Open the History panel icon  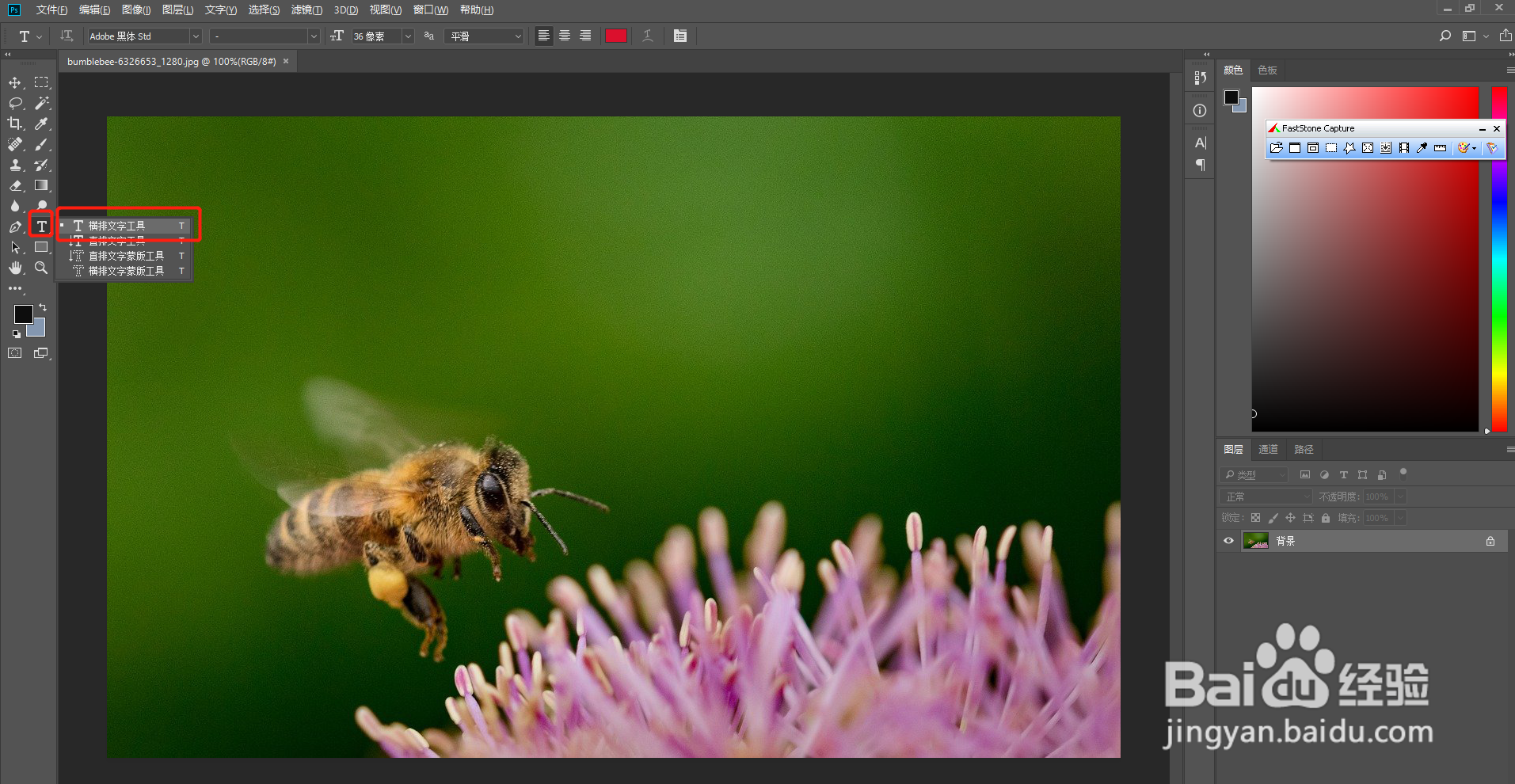tap(1200, 78)
